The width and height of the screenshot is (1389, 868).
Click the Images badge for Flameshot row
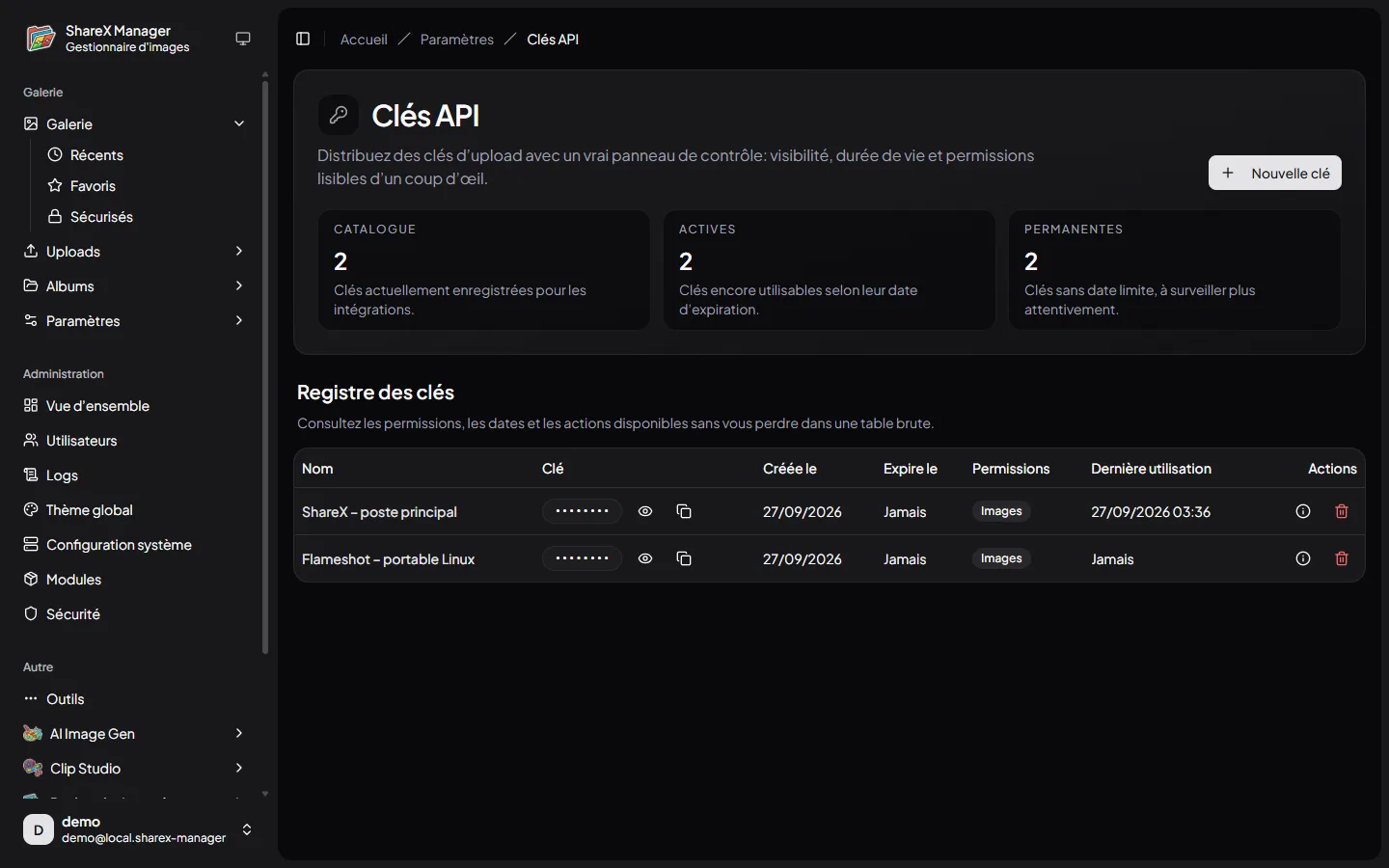coord(1001,558)
